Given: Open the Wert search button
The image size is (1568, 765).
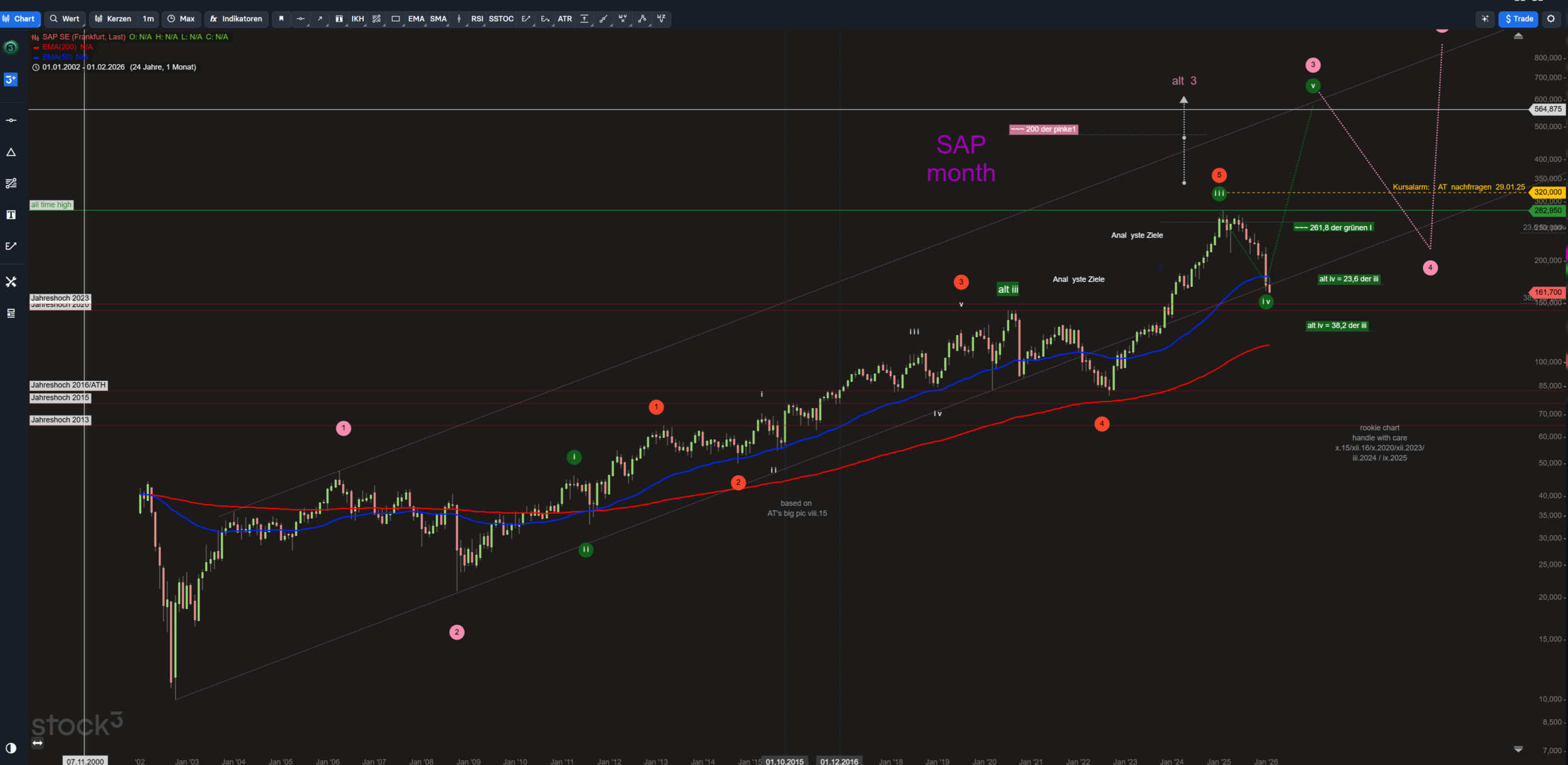Looking at the screenshot, I should click(x=65, y=19).
